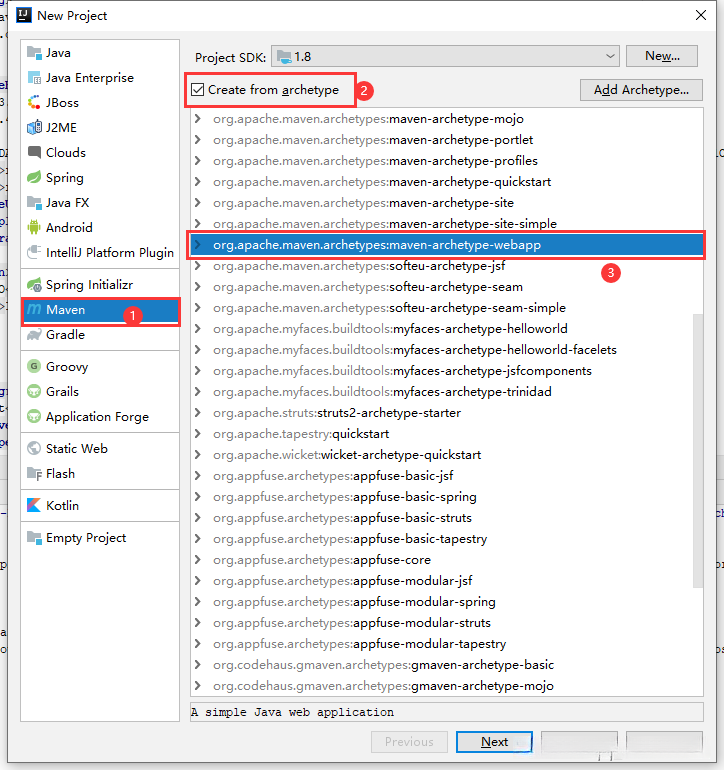Viewport: 724px width, 770px height.
Task: Click the Grails icon
Action: tap(34, 391)
